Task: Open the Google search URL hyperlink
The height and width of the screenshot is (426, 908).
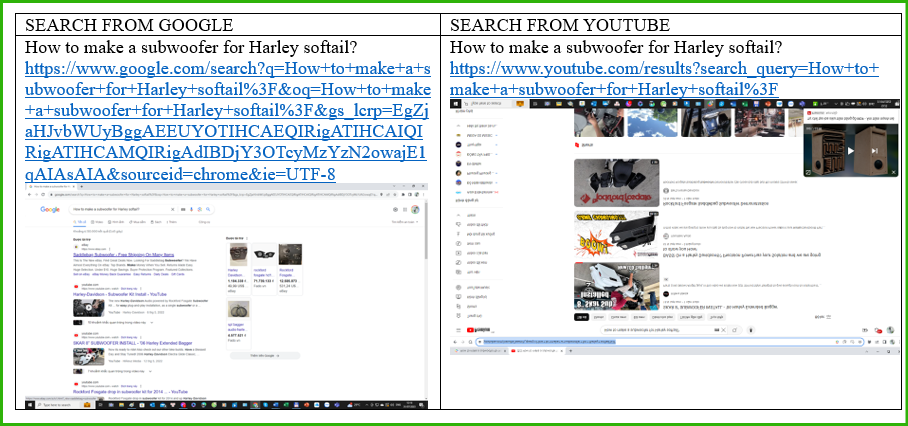Action: click(228, 120)
